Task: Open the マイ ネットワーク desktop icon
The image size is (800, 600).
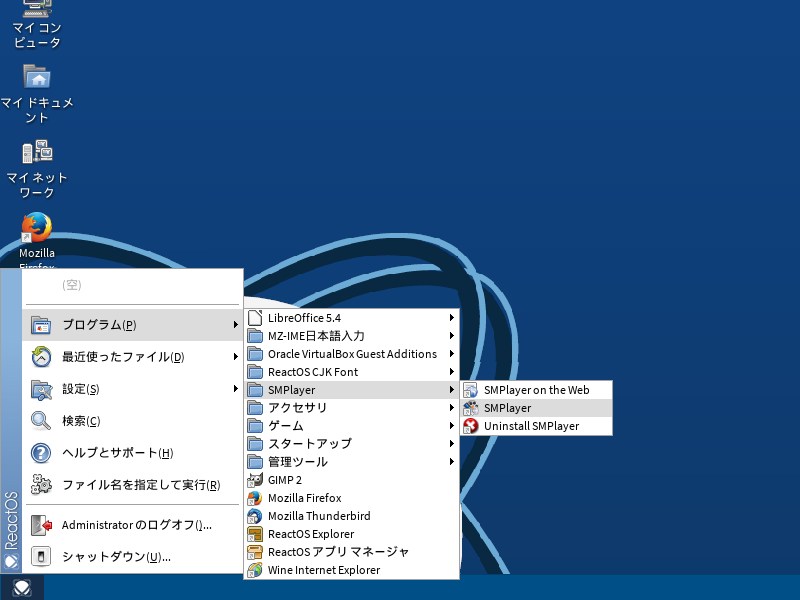Action: (x=37, y=165)
